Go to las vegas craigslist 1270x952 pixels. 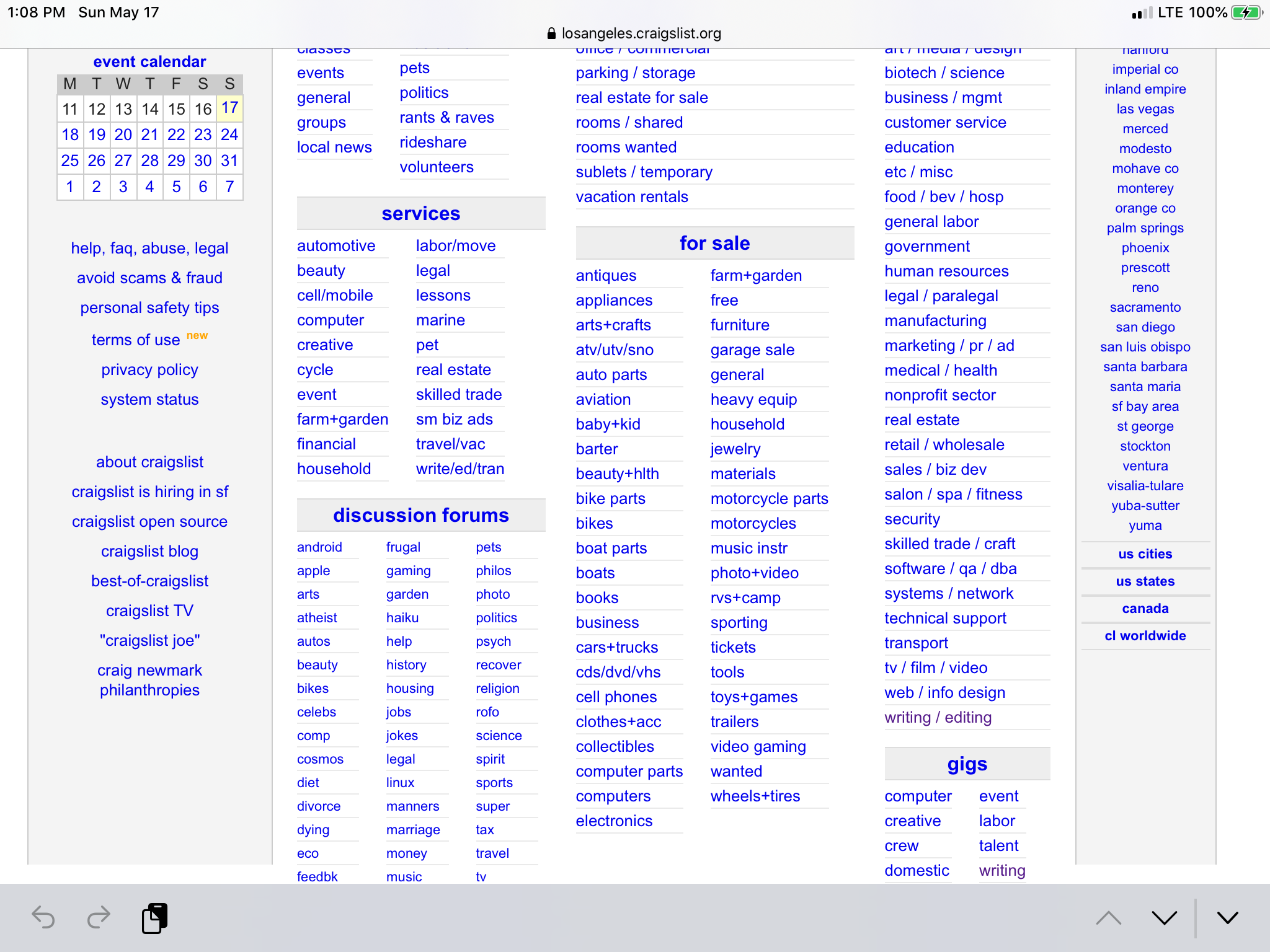point(1145,108)
